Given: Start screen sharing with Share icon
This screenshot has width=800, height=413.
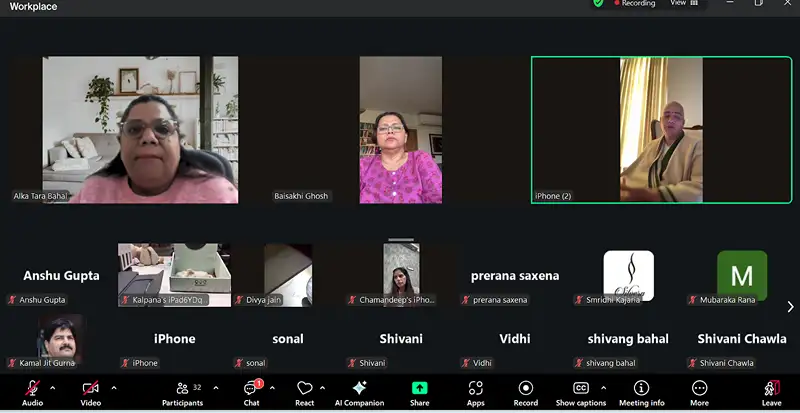Looking at the screenshot, I should (x=419, y=388).
